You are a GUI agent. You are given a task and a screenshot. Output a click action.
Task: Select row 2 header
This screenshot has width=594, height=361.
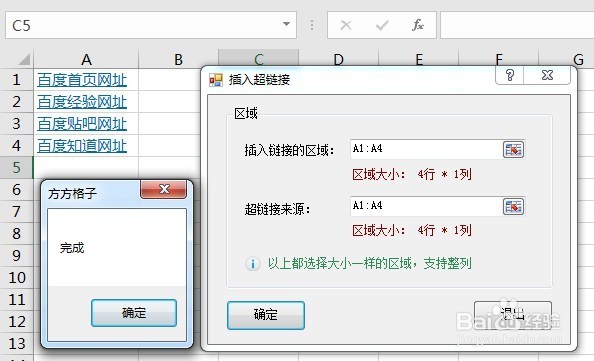[16, 102]
